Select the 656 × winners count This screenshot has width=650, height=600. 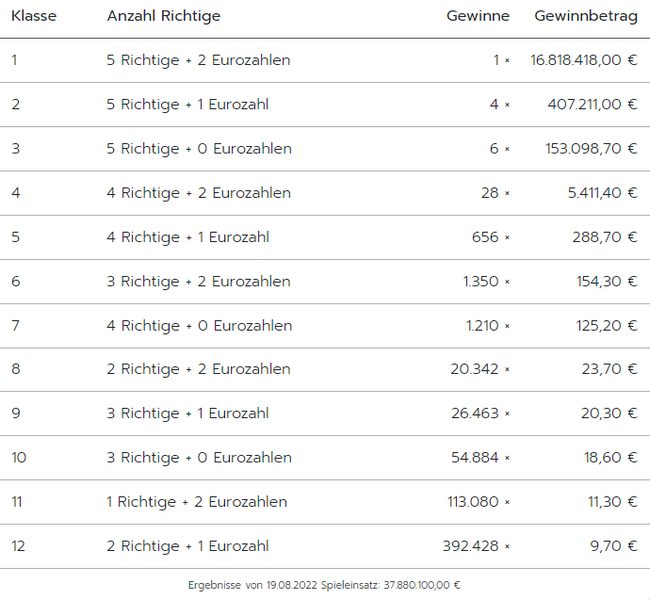(x=491, y=237)
